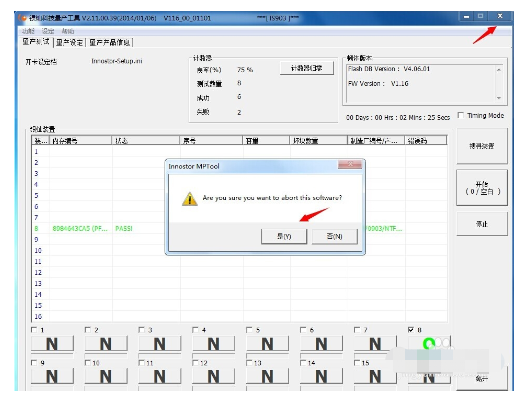This screenshot has width=523, height=399.
Task: Click firmware version box scroll-up arrow
Action: (x=499, y=70)
